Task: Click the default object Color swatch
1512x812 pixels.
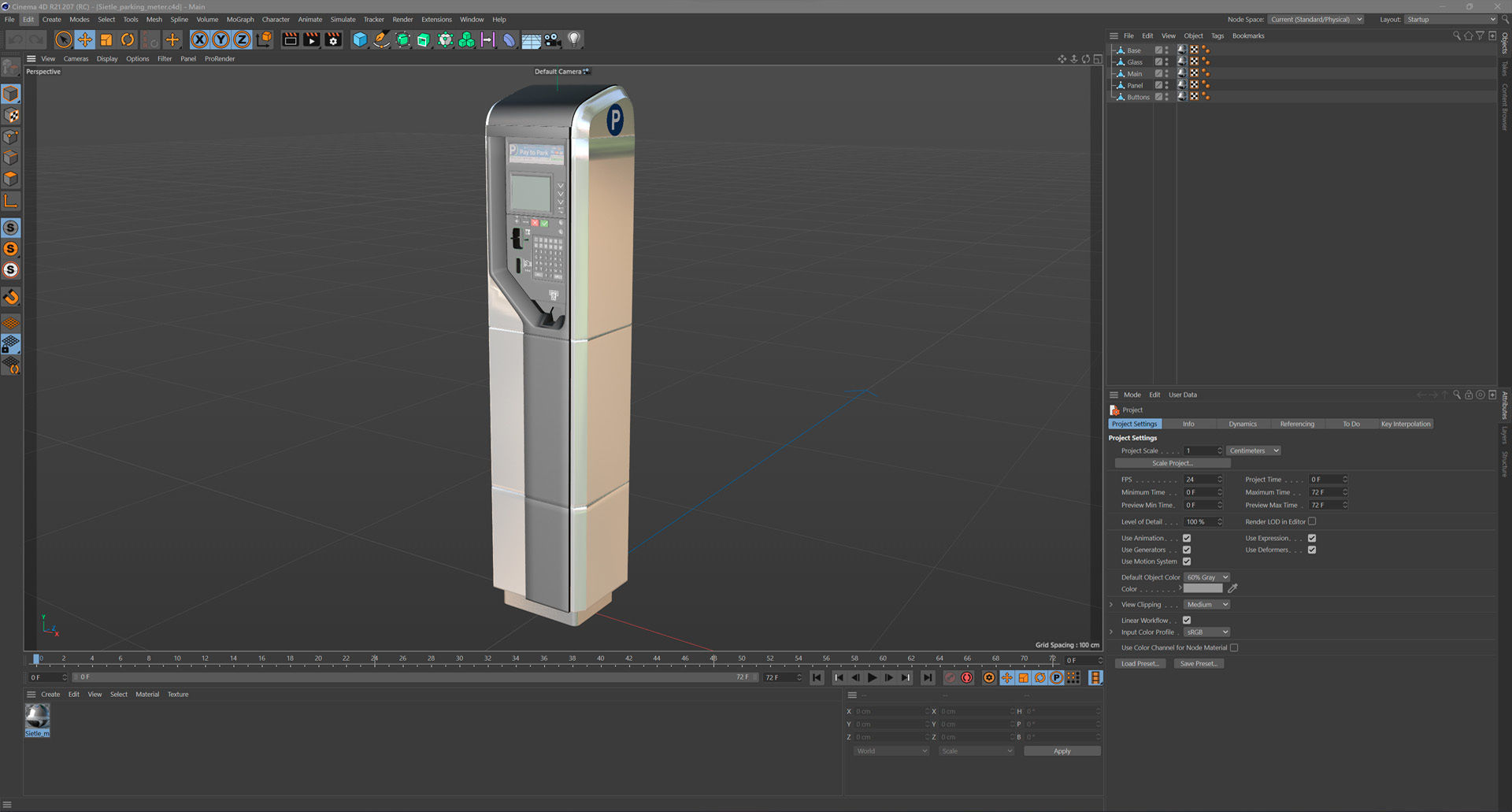Action: [1203, 589]
